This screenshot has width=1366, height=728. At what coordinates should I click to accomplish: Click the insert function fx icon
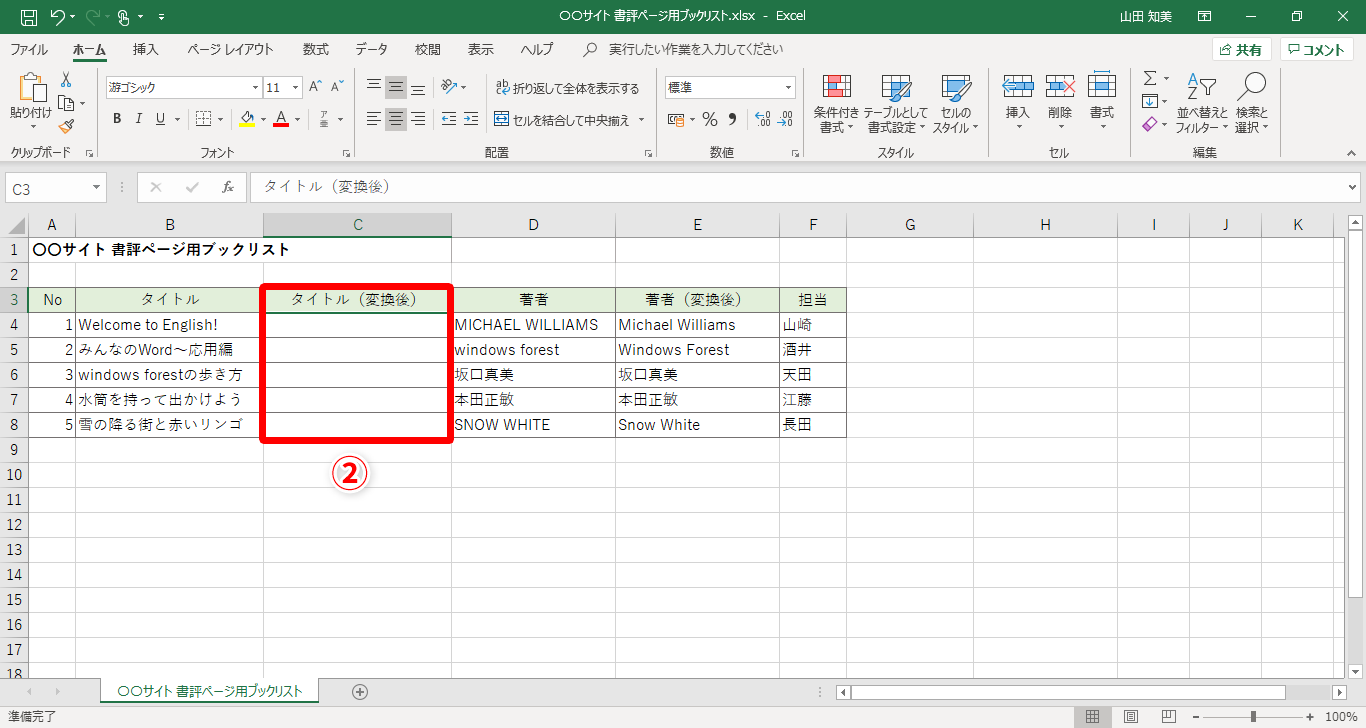click(x=228, y=187)
